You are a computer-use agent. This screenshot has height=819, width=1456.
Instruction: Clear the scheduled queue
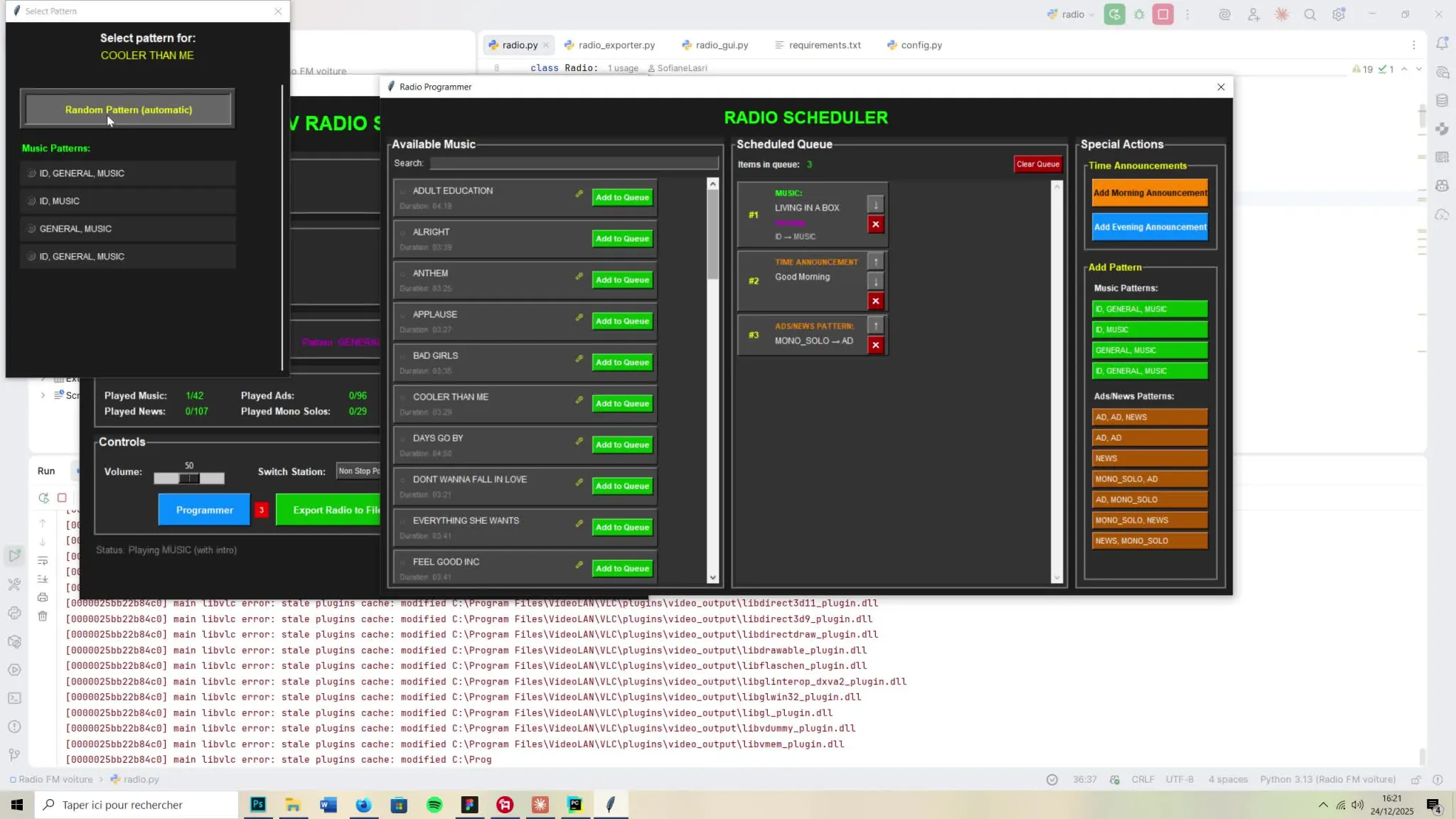(x=1037, y=164)
